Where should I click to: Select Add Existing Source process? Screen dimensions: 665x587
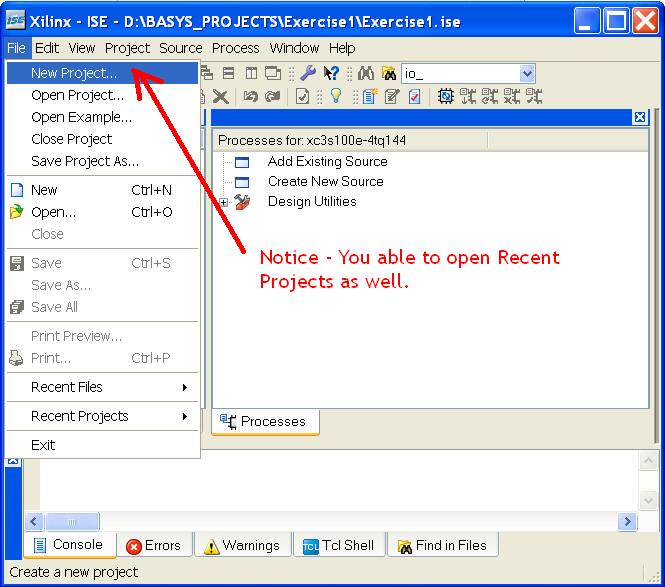(x=327, y=162)
